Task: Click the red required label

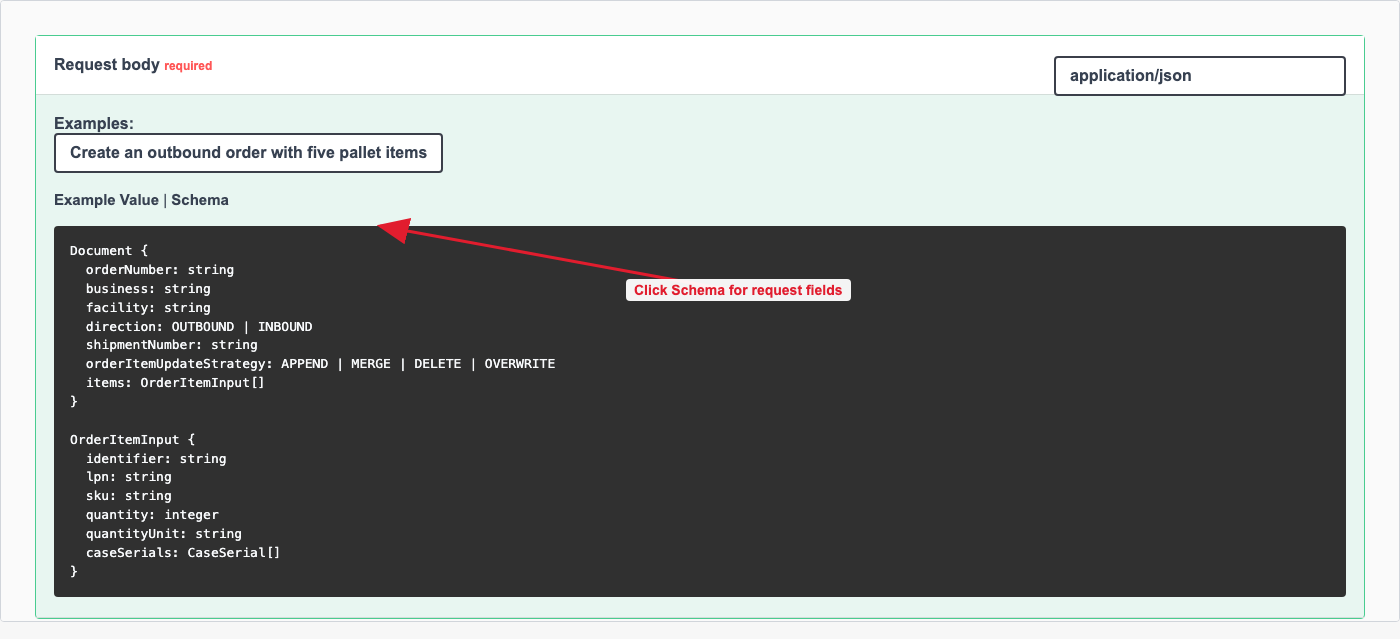Action: 188,66
